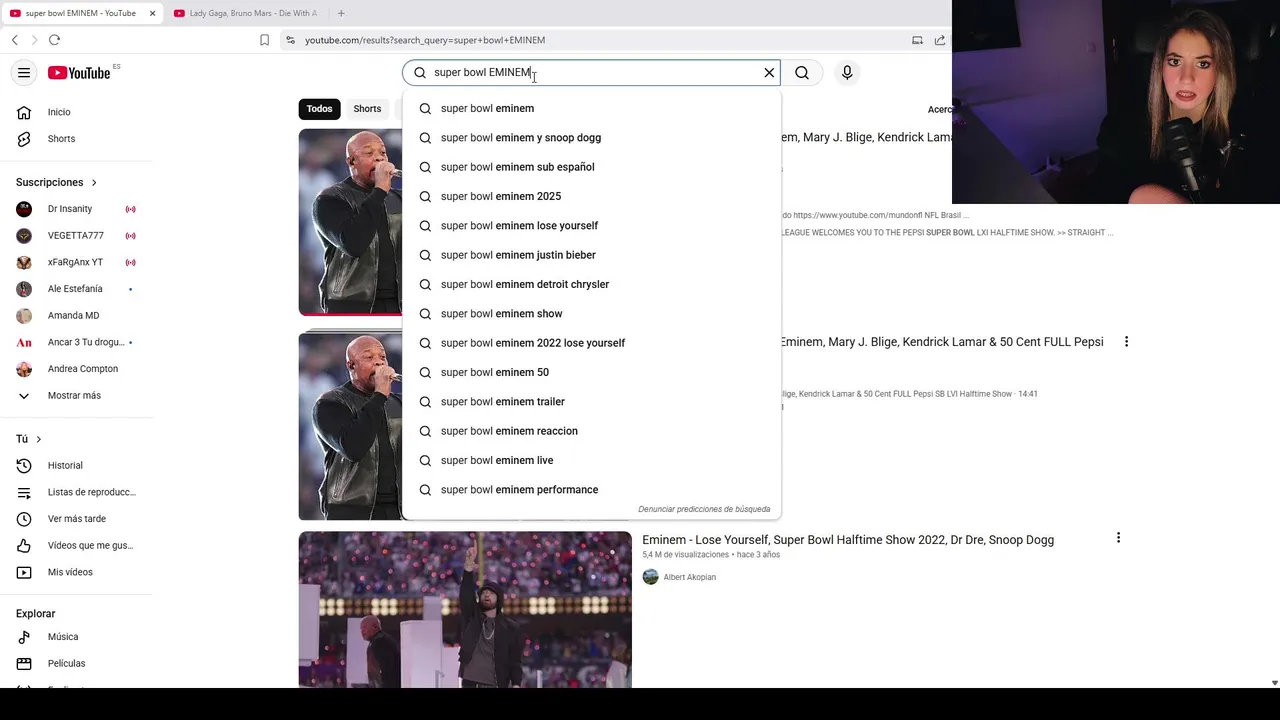This screenshot has height=720, width=1280.
Task: Open the Albert Akopian channel avatar
Action: (x=651, y=577)
